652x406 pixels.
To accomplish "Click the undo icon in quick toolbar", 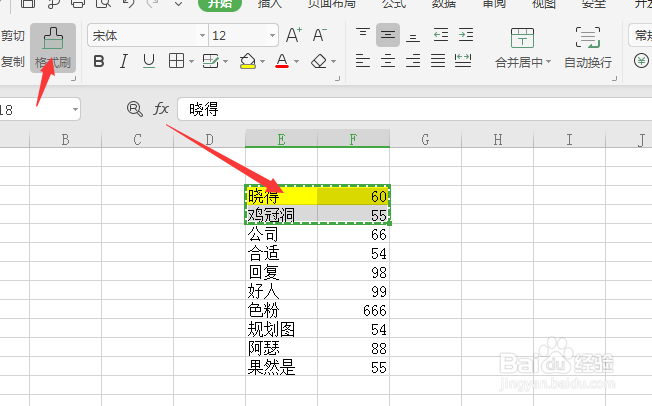I will 128,4.
